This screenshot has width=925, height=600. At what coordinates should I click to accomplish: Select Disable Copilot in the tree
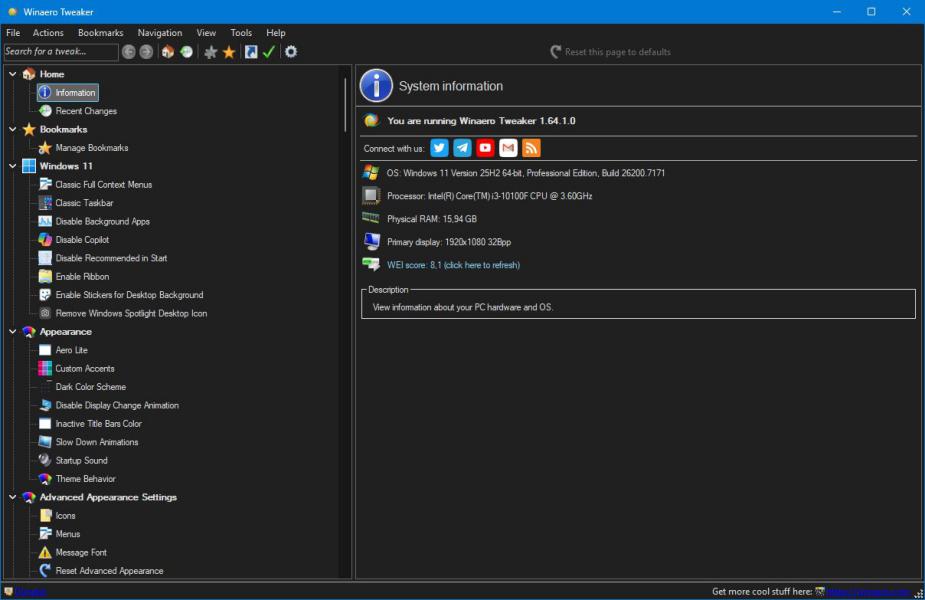point(82,240)
